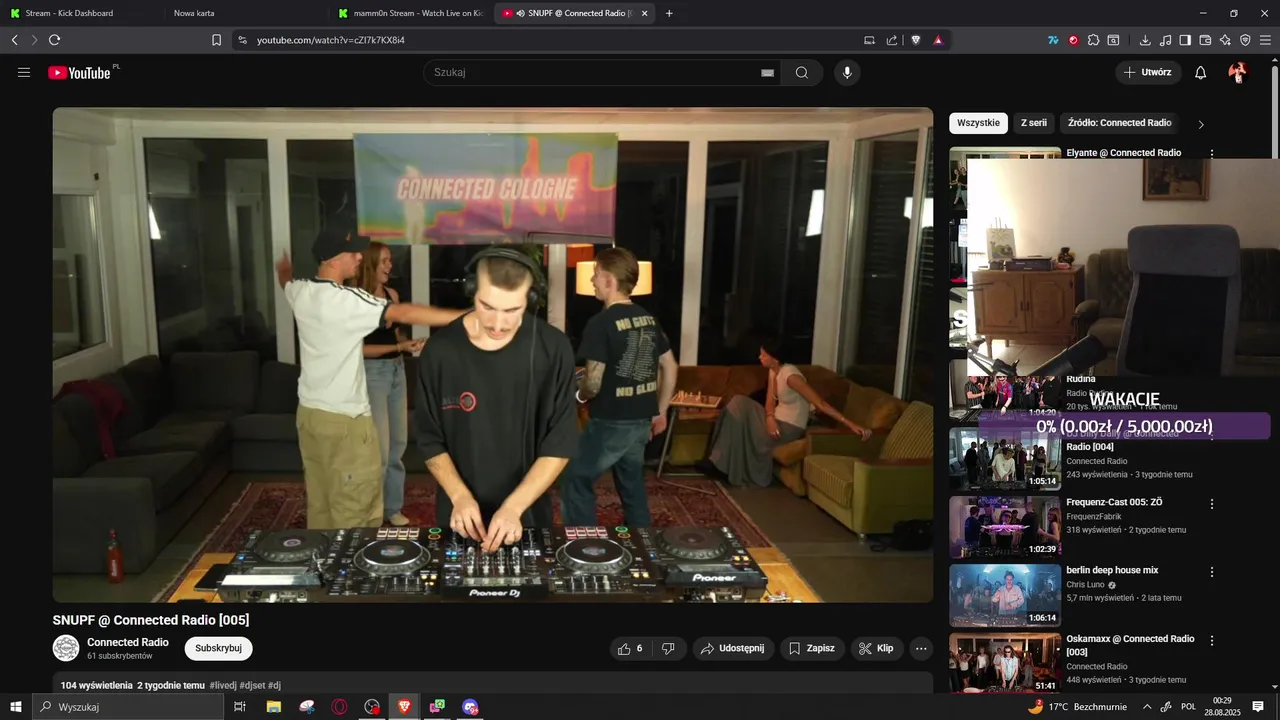Viewport: 1280px width, 720px height.
Task: Like the video with thumbs up
Action: coord(631,648)
